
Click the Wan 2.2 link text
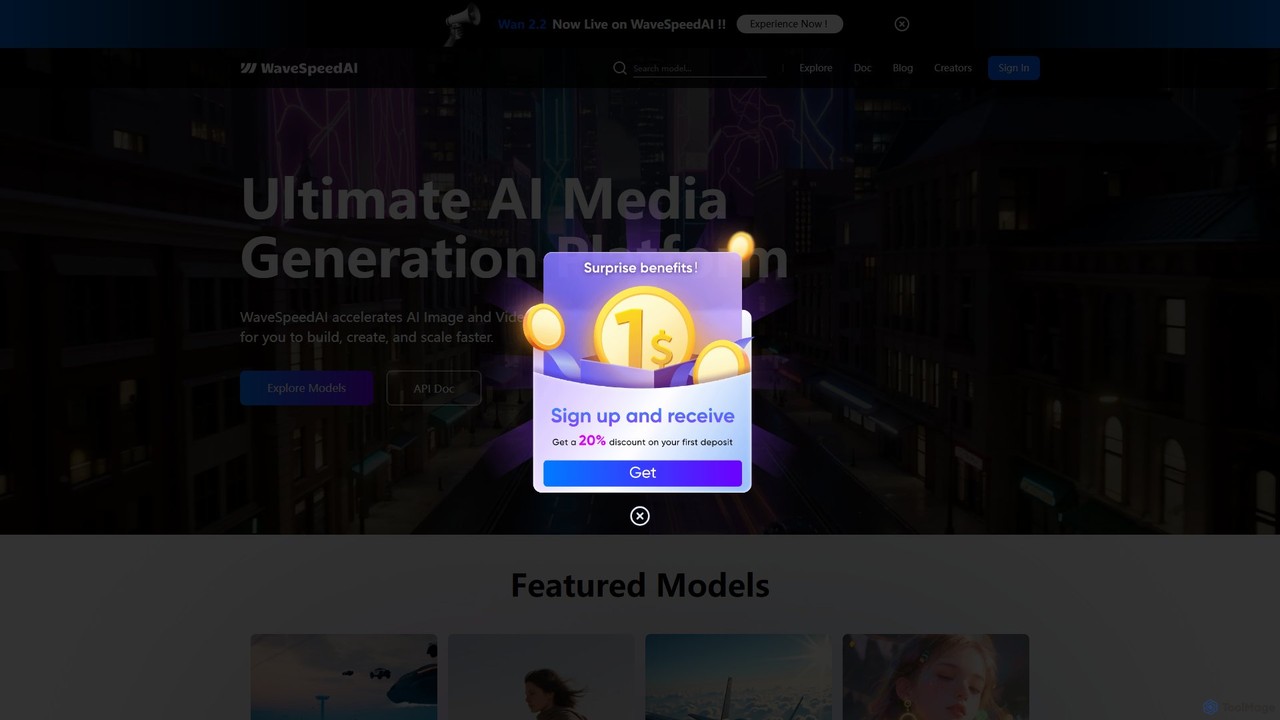click(x=522, y=24)
